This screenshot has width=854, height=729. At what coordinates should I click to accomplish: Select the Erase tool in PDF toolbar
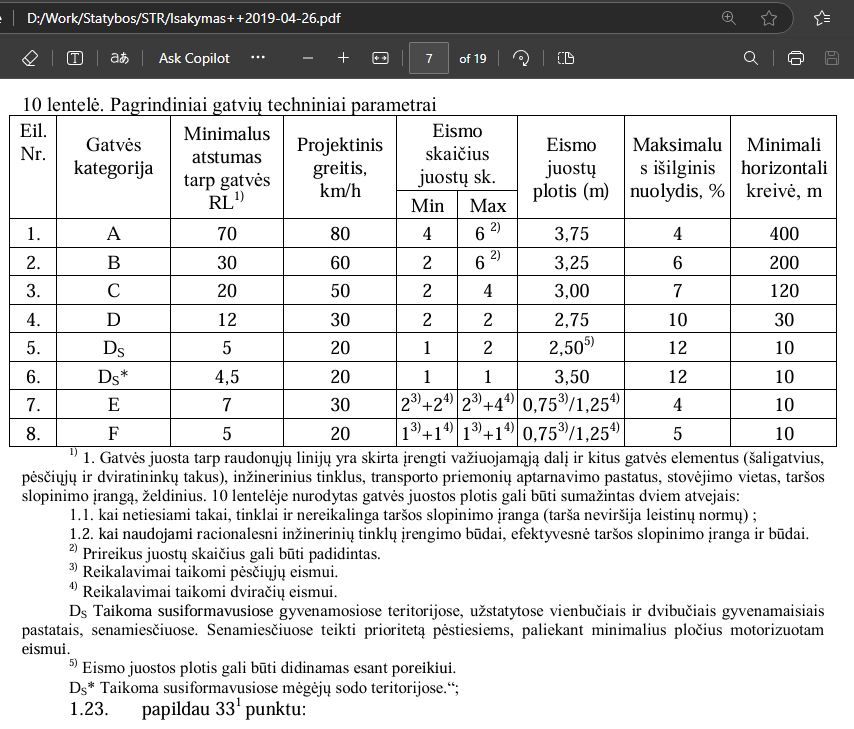pyautogui.click(x=29, y=58)
